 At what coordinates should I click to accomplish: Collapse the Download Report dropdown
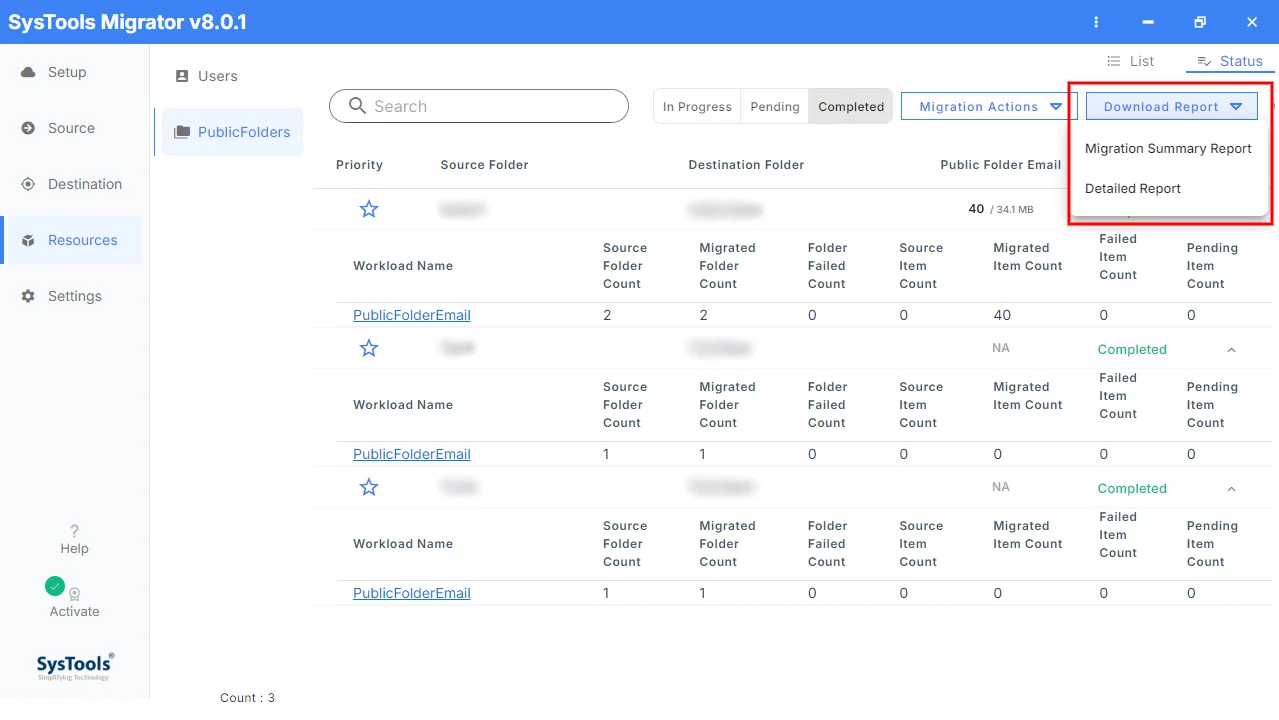coord(1172,107)
